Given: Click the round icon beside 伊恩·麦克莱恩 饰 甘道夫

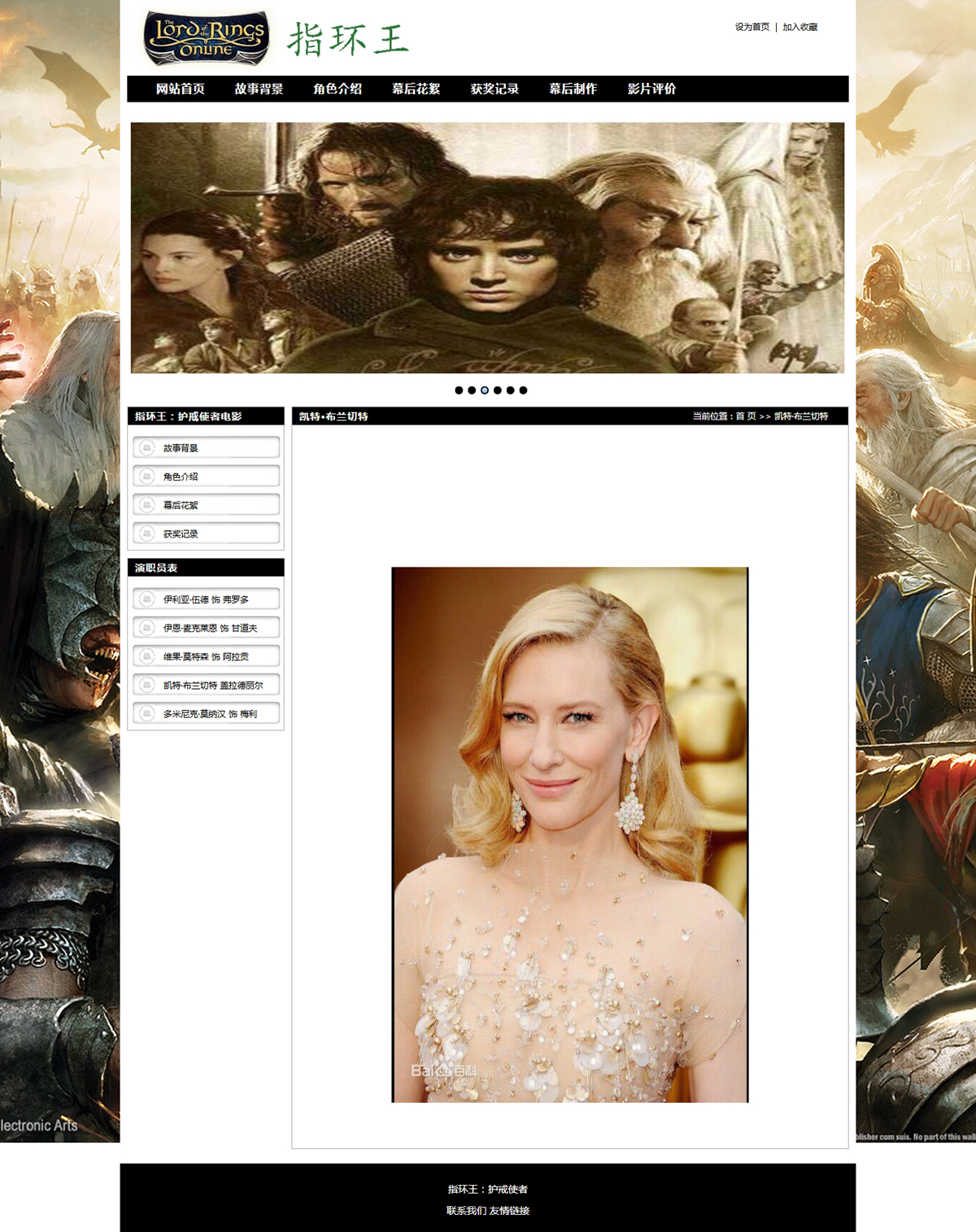Looking at the screenshot, I should click(x=146, y=628).
